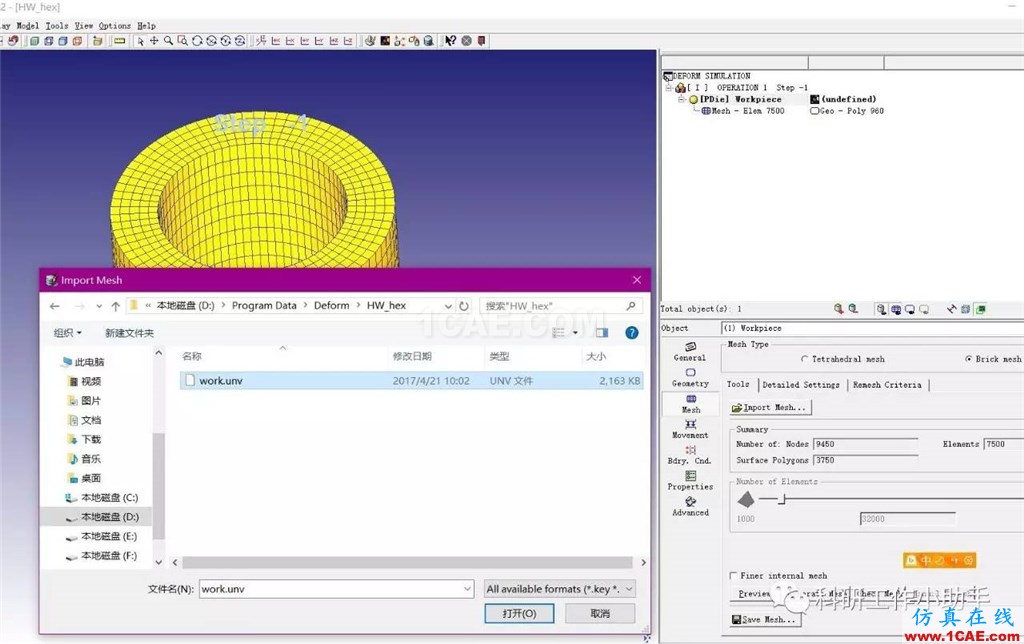The image size is (1024, 644).
Task: Collapse the Workpiece tree node
Action: click(x=681, y=99)
